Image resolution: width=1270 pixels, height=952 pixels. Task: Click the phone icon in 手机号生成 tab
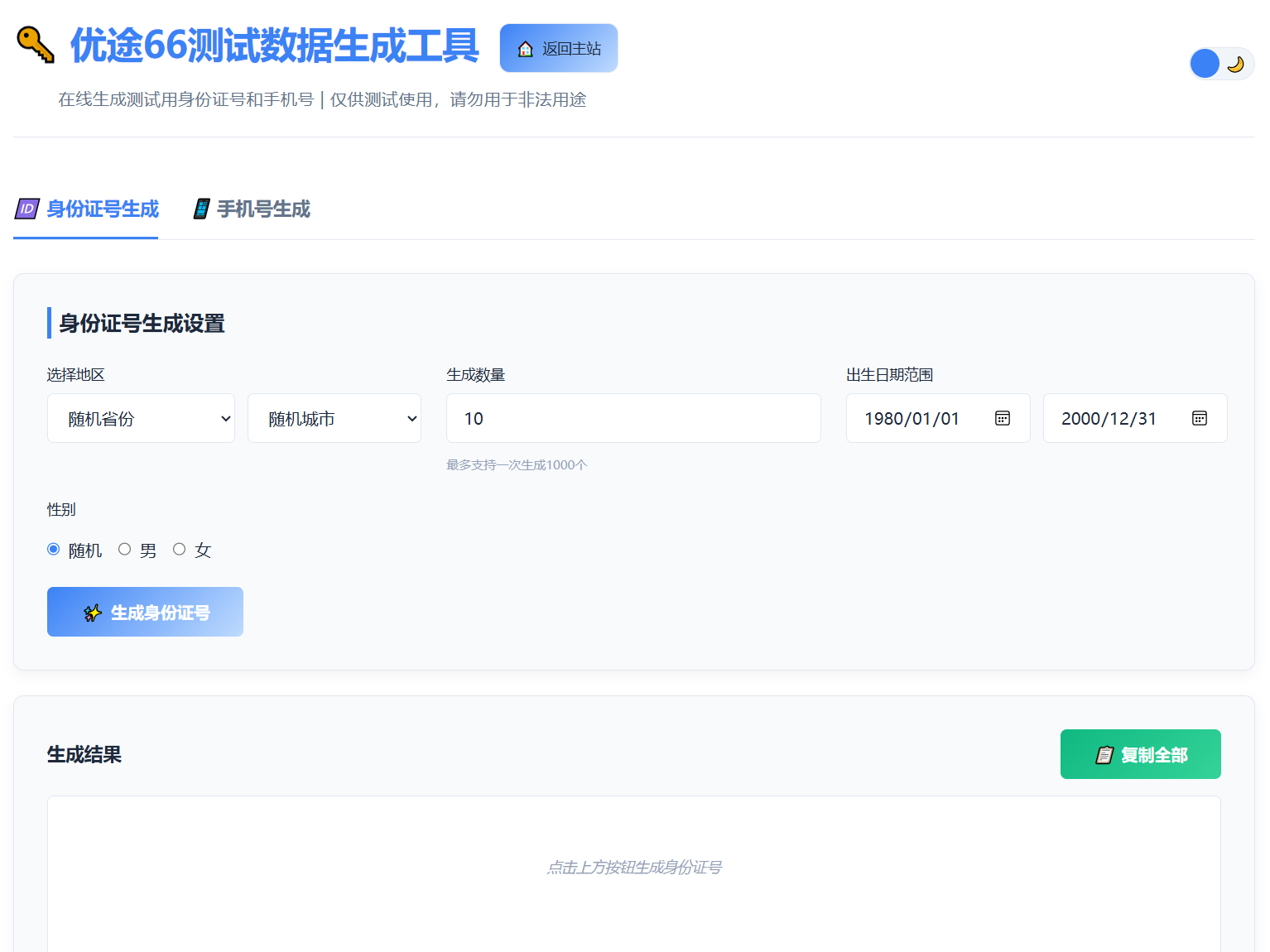pos(201,209)
